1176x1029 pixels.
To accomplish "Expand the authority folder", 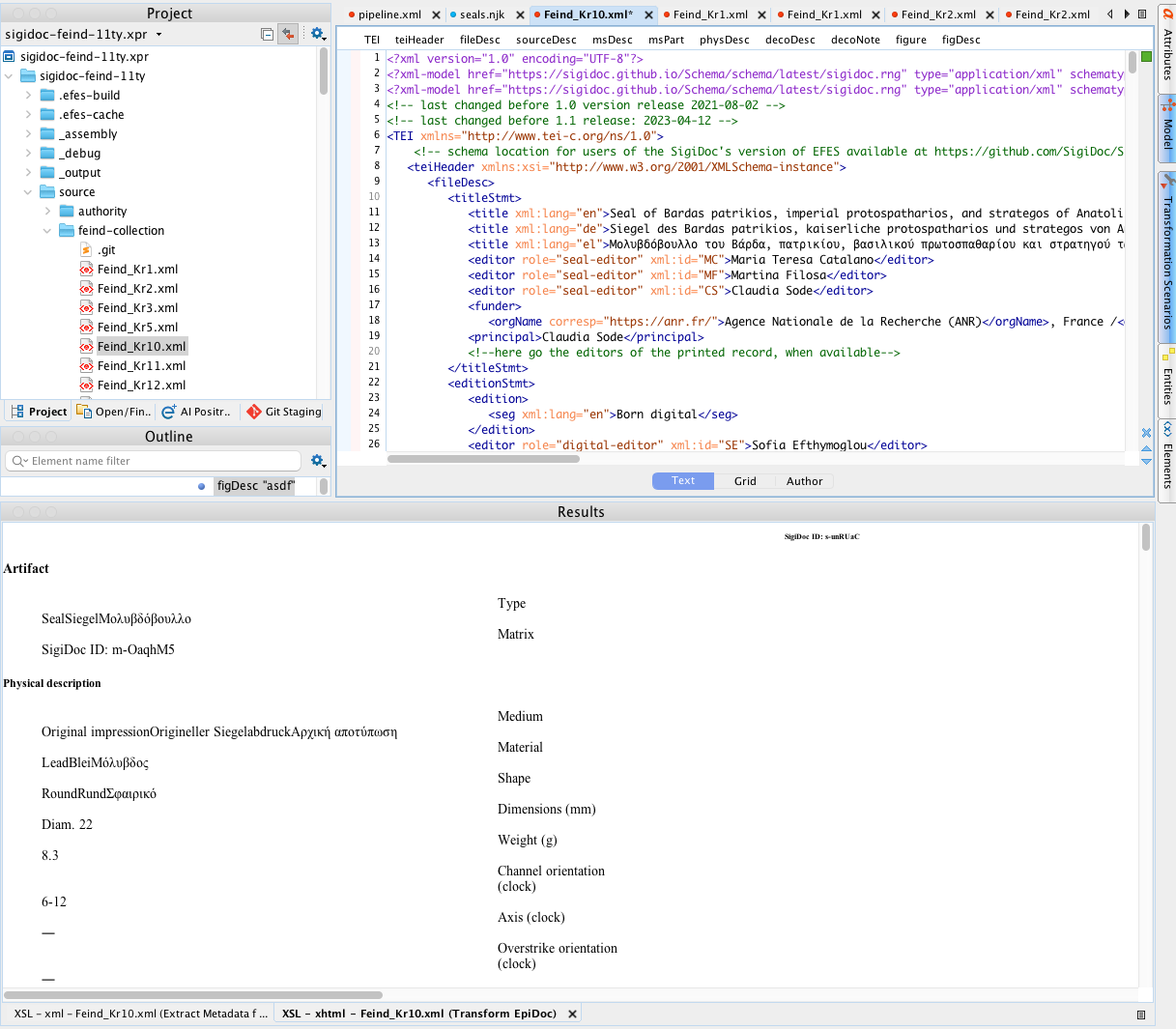I will click(48, 212).
